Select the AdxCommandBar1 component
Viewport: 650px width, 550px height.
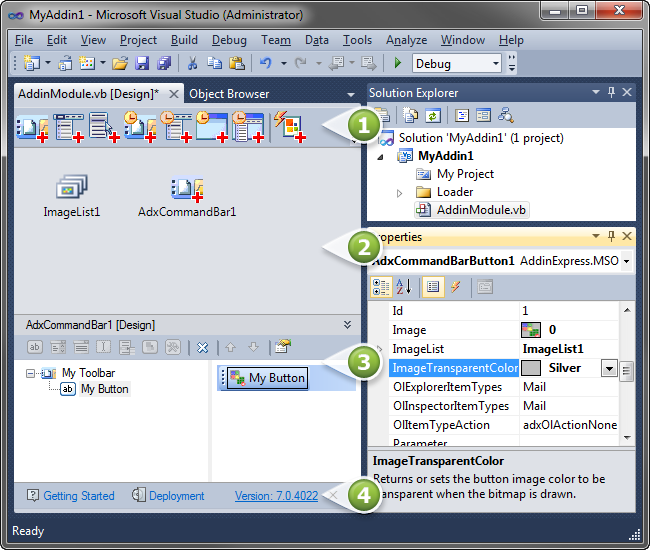(187, 198)
